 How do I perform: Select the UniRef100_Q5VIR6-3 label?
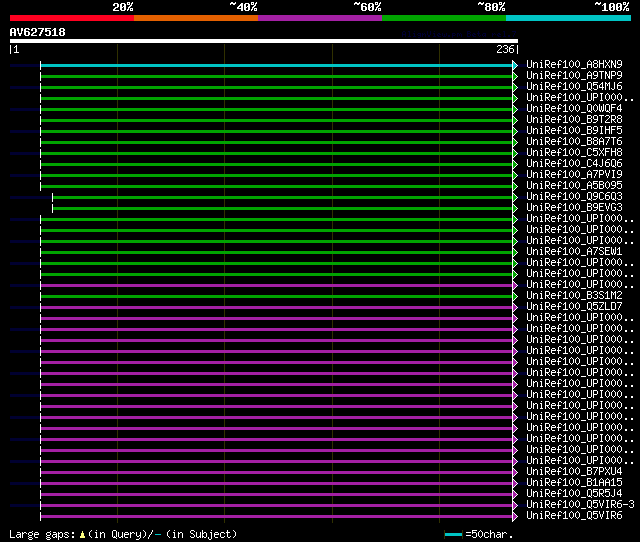point(580,505)
